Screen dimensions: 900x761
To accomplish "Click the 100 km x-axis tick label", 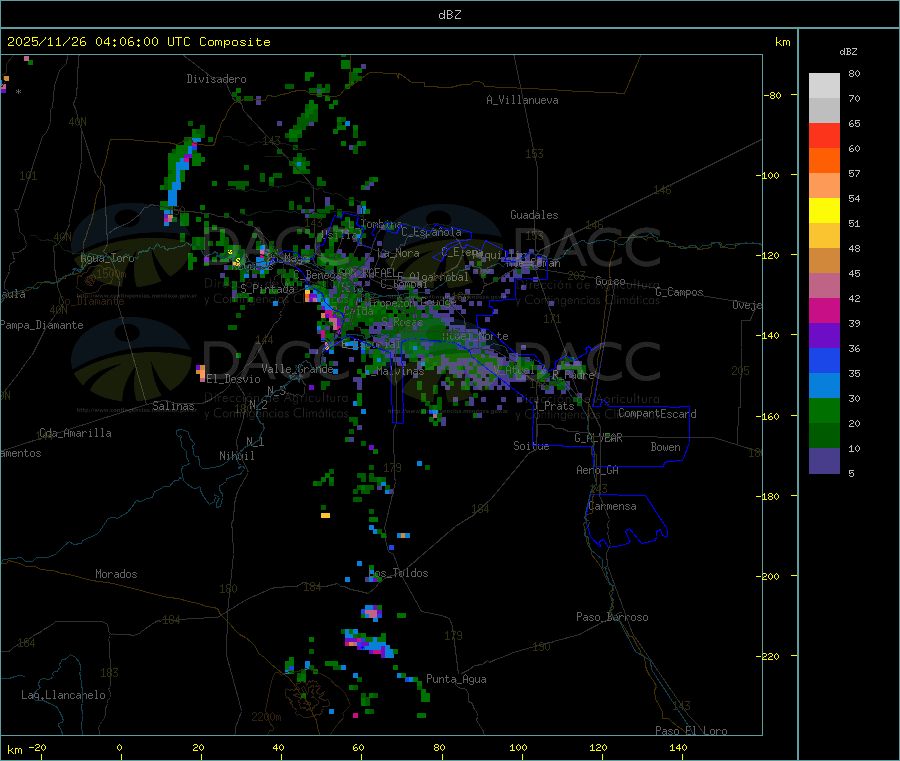I will coord(518,747).
